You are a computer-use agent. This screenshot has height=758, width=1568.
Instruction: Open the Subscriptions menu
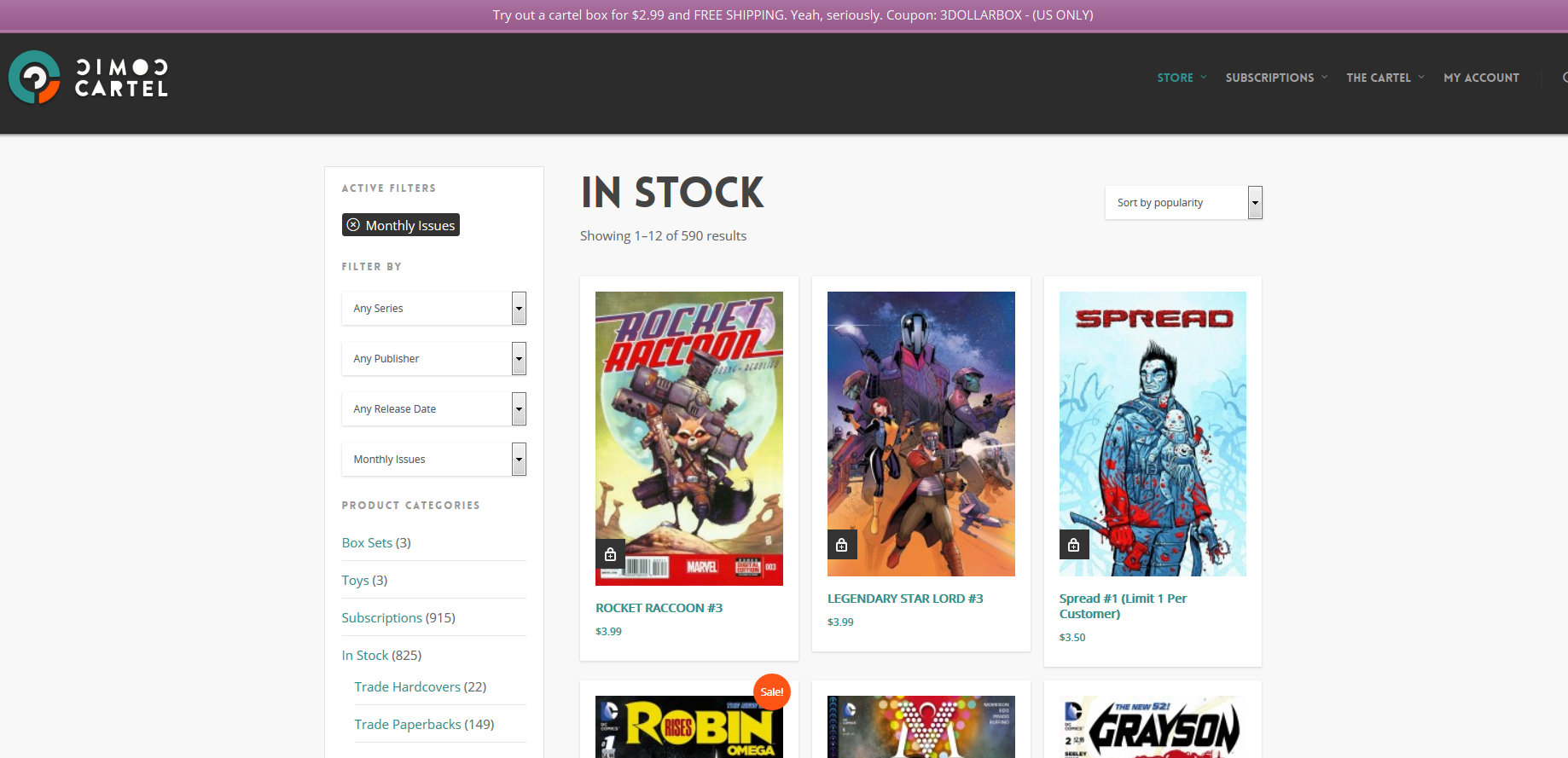(1269, 78)
